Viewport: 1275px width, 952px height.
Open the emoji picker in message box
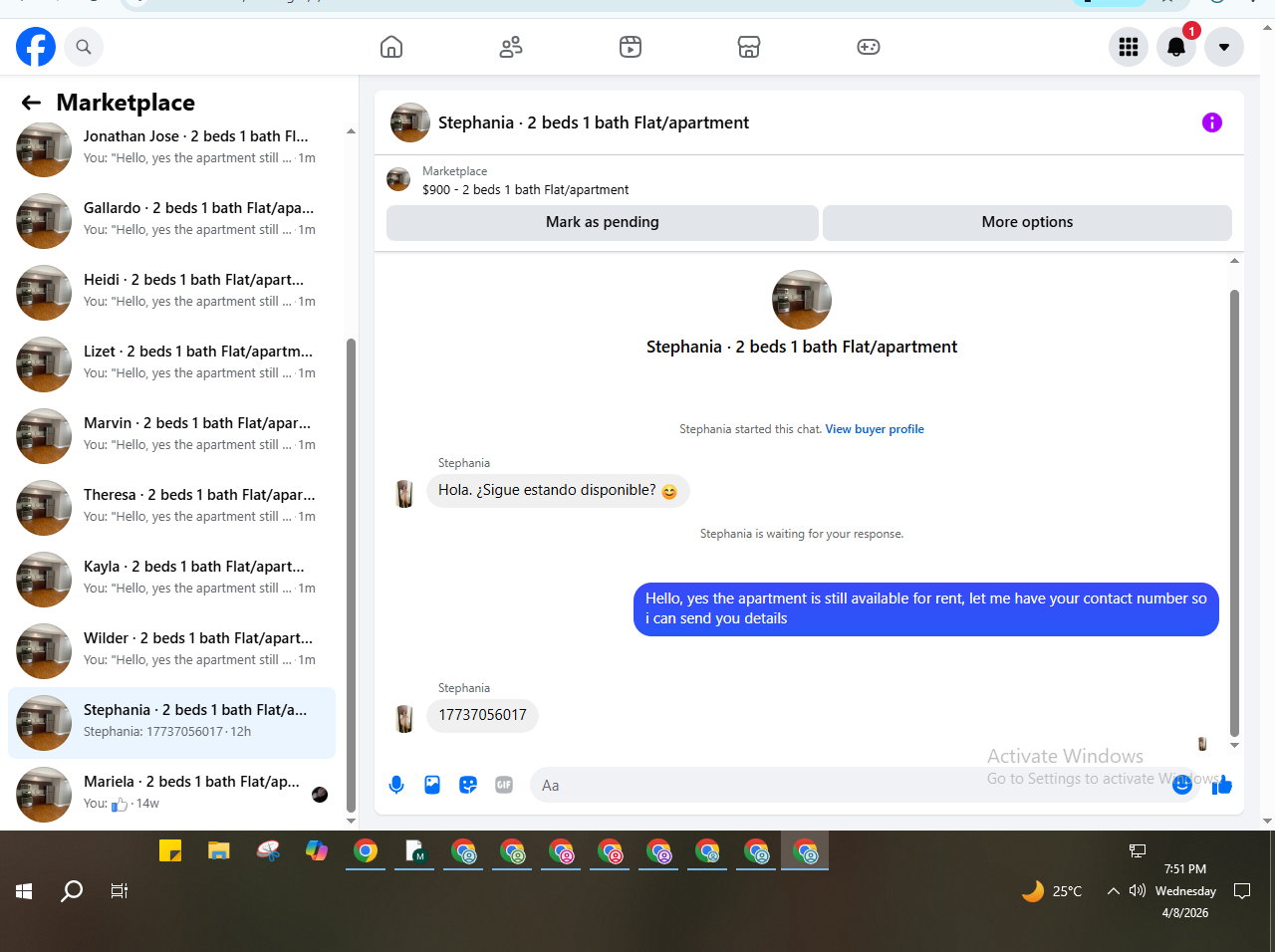[1182, 785]
